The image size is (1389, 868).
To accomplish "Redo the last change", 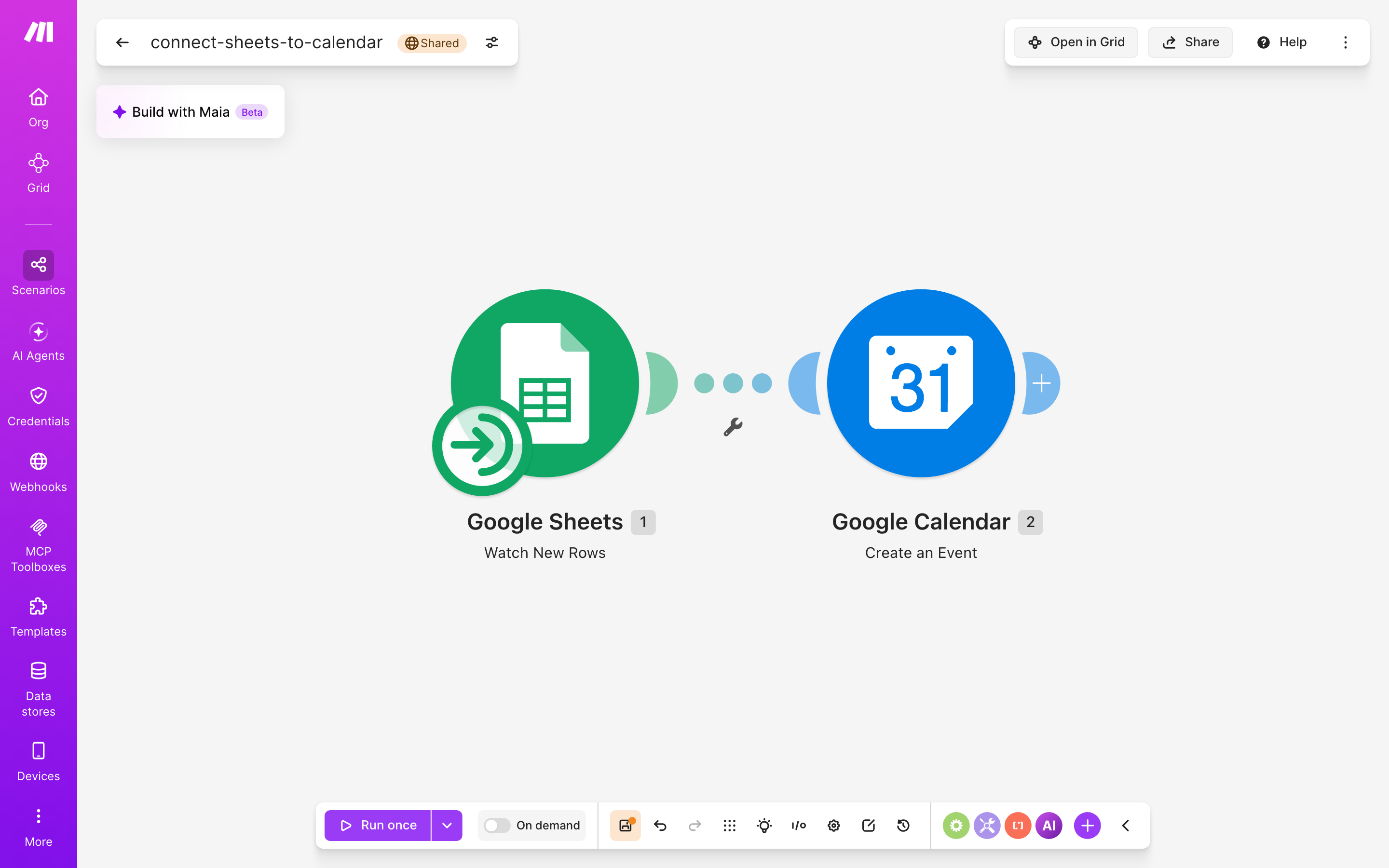I will tap(695, 826).
